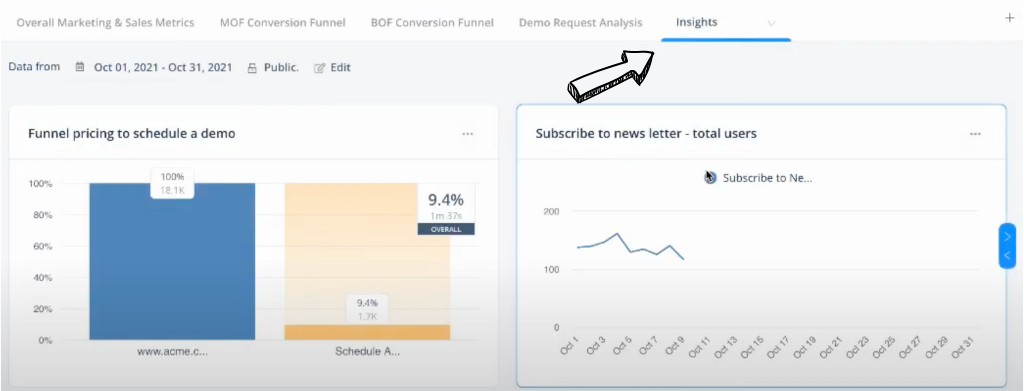Viewport: 1024px width, 391px height.
Task: Open the Oct 01 - Oct 31, 2021 date range
Action: tap(163, 67)
